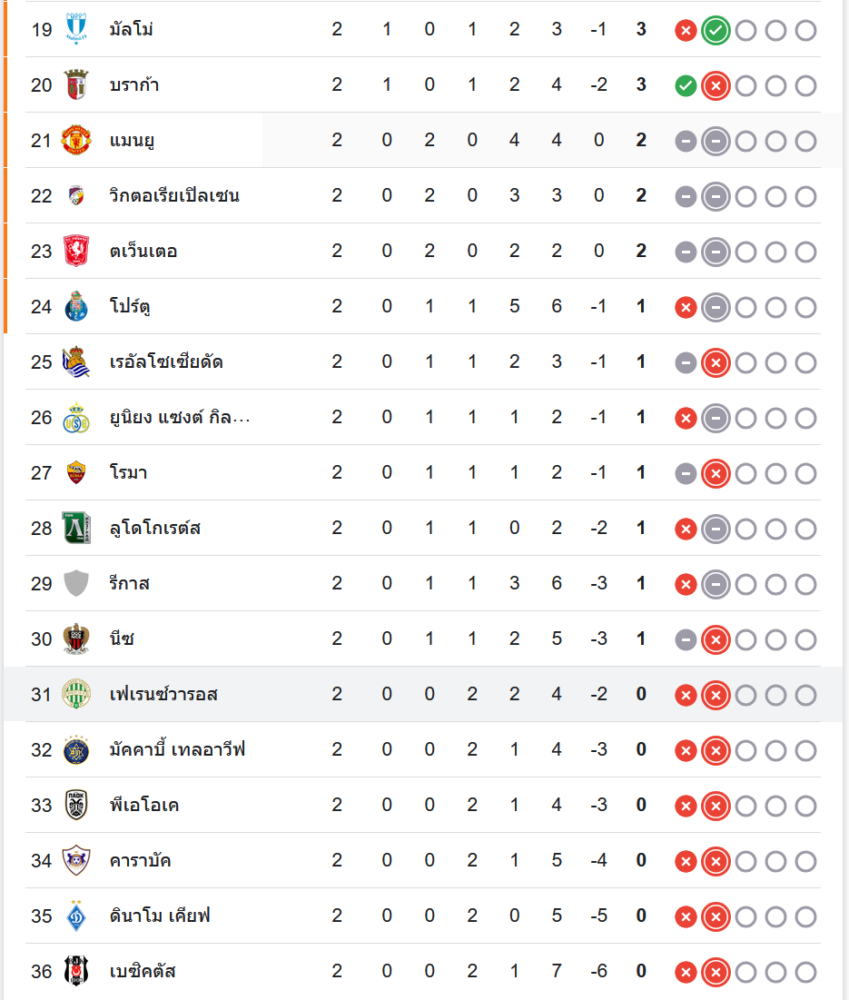The width and height of the screenshot is (849, 1000).
Task: Click the Ludogorets green logo
Action: 76,528
